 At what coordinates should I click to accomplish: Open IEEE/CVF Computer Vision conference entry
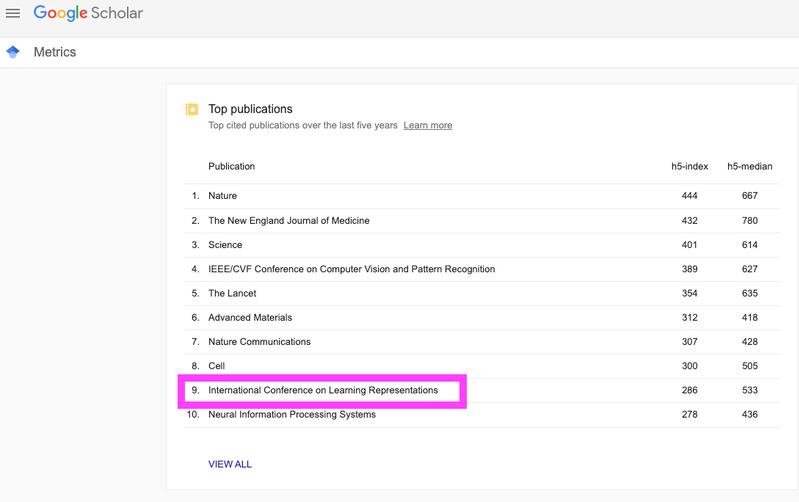click(x=351, y=269)
